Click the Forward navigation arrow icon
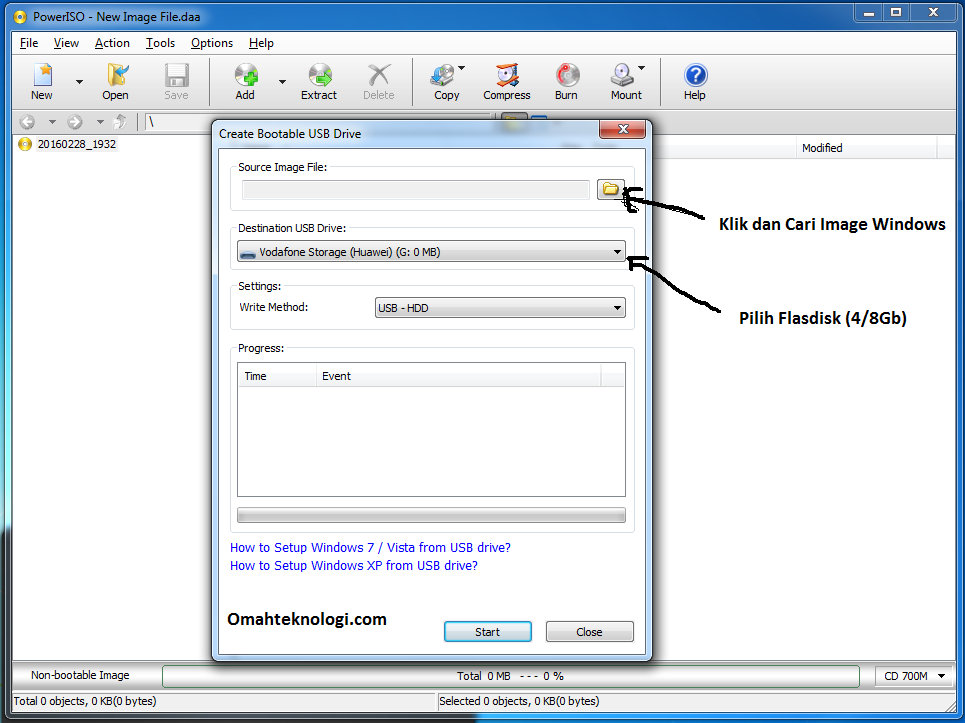 click(74, 122)
